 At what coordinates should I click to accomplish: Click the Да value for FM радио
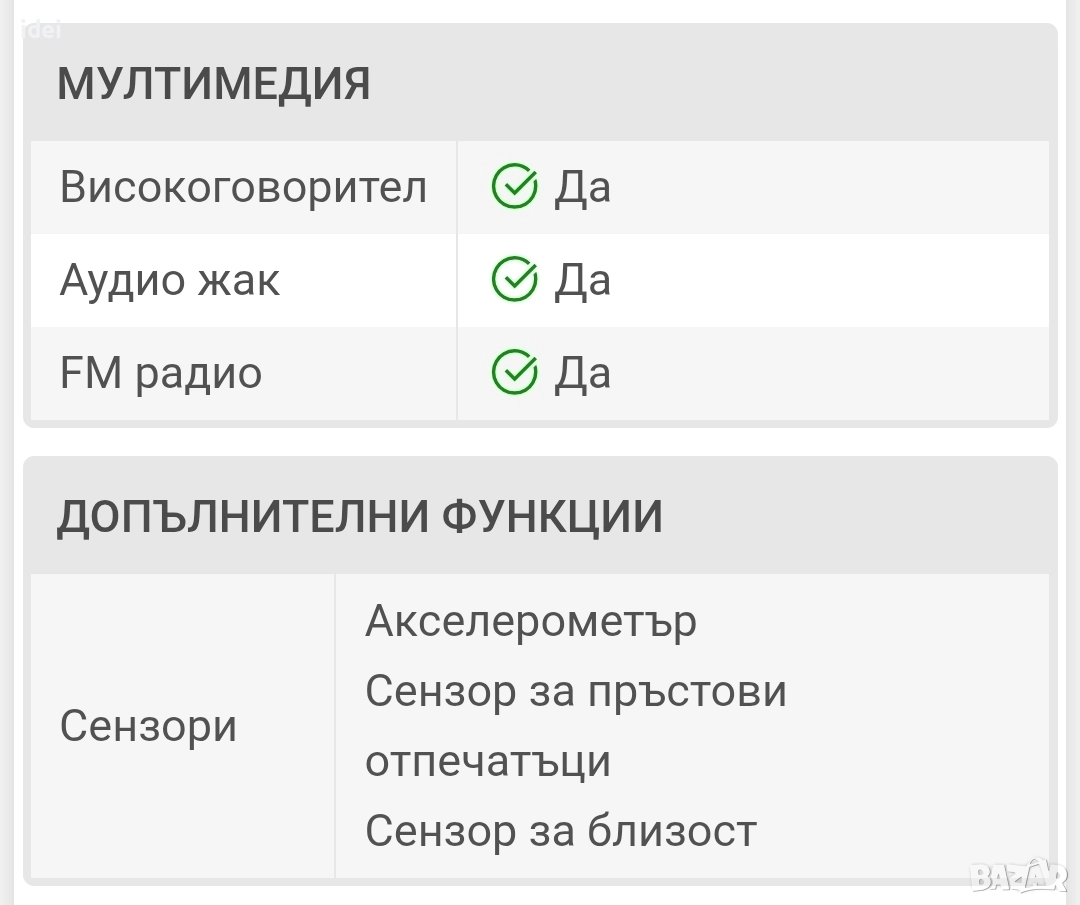(x=582, y=373)
